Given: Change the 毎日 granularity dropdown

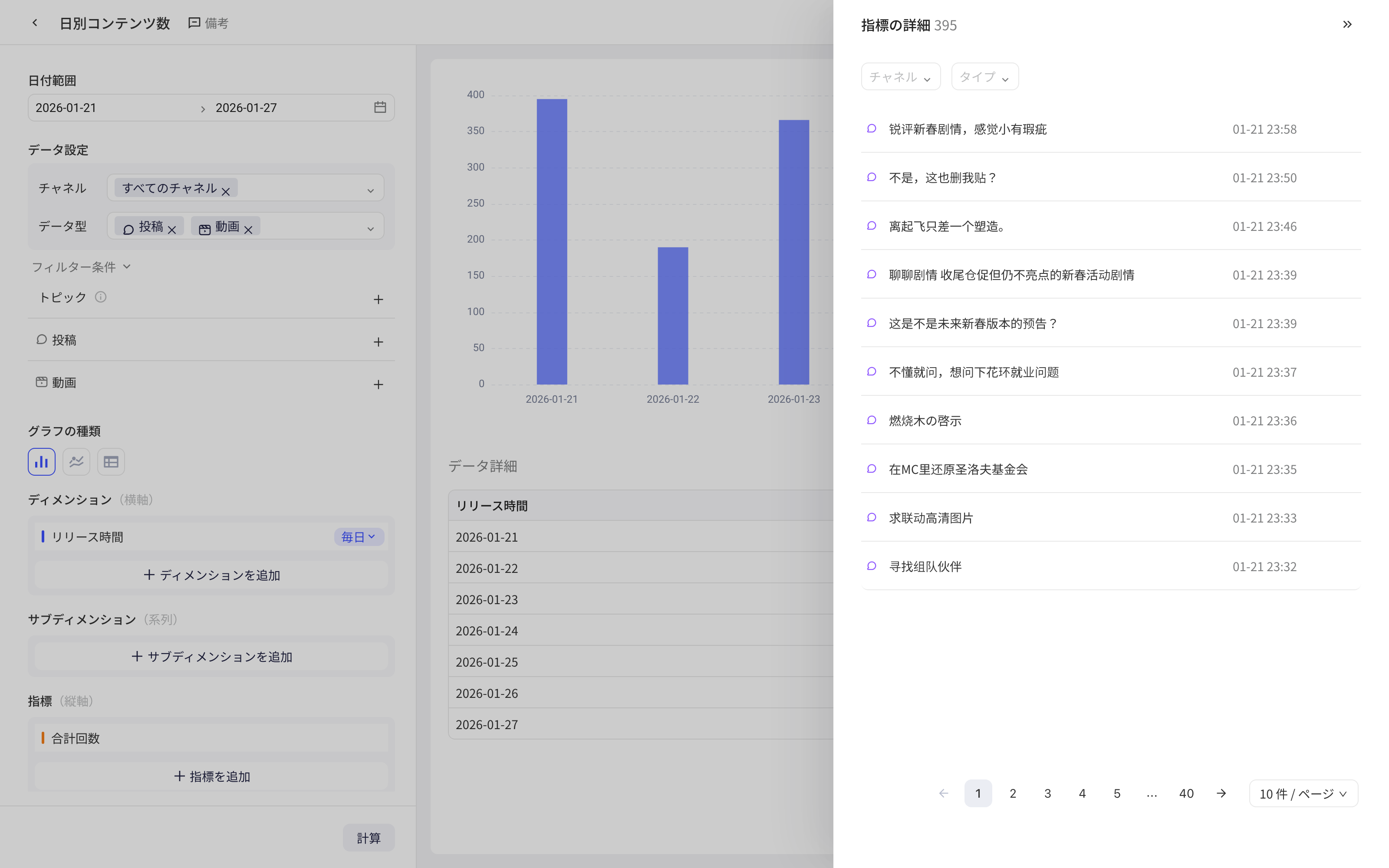Looking at the screenshot, I should click(x=359, y=537).
